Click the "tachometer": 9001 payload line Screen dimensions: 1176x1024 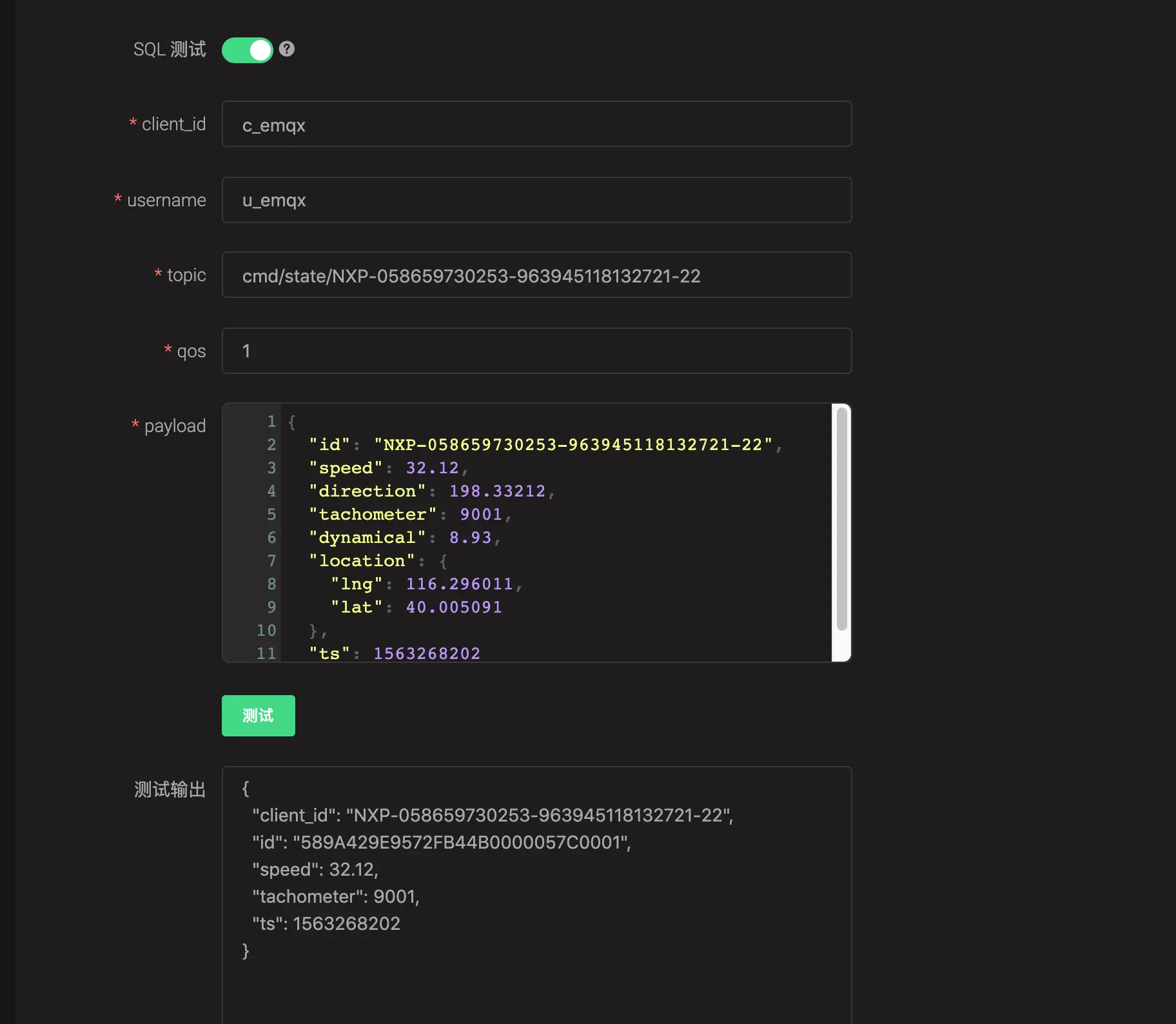point(410,515)
